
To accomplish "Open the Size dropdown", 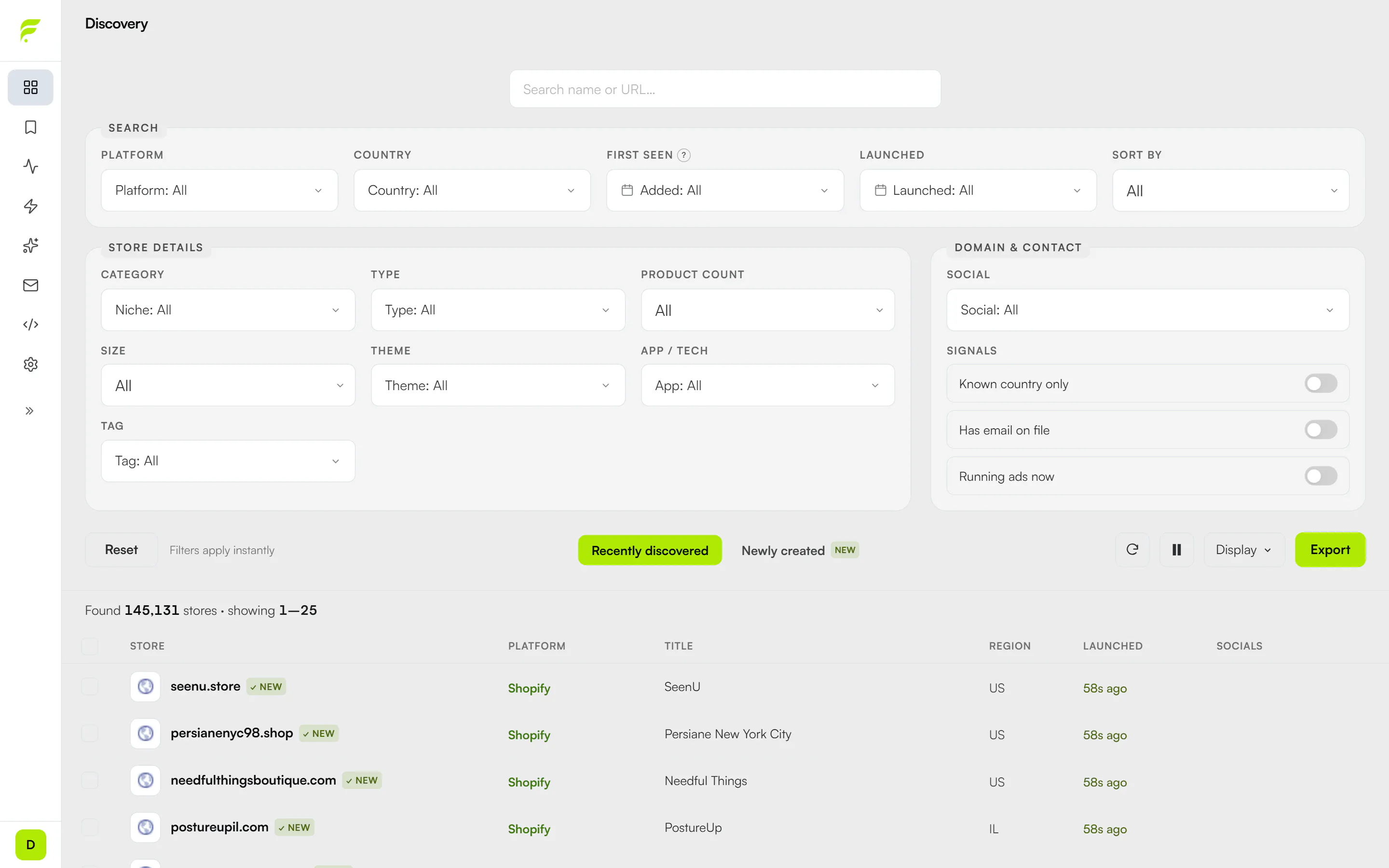I will pos(228,385).
